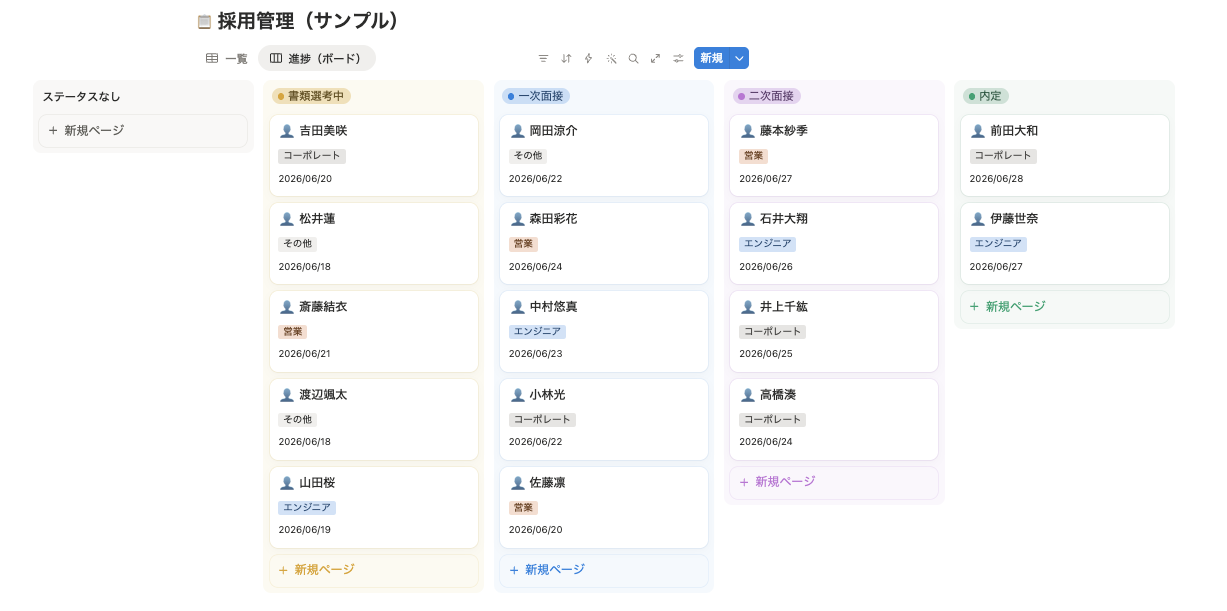Open the automation lightning icon
Viewport: 1227px width, 611px height.
pos(588,58)
